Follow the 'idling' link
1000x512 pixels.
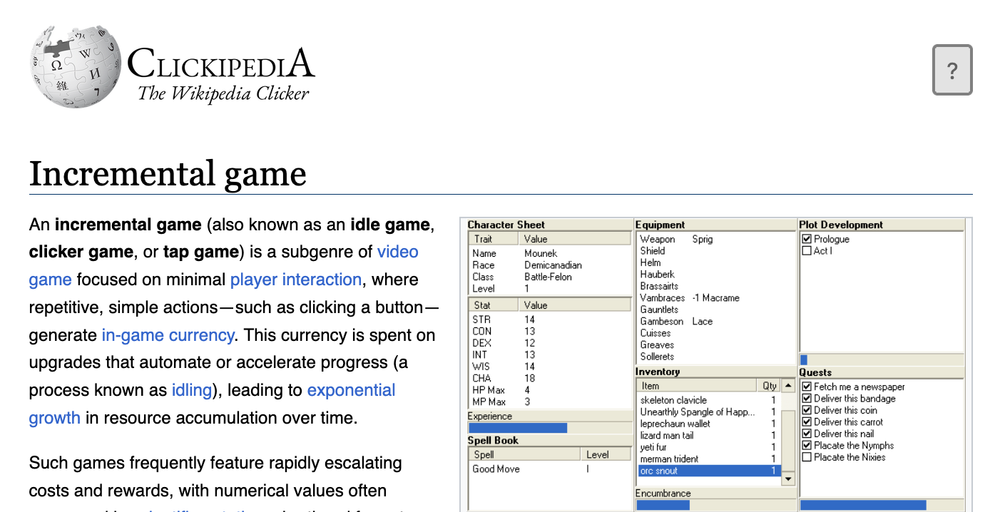click(x=192, y=390)
